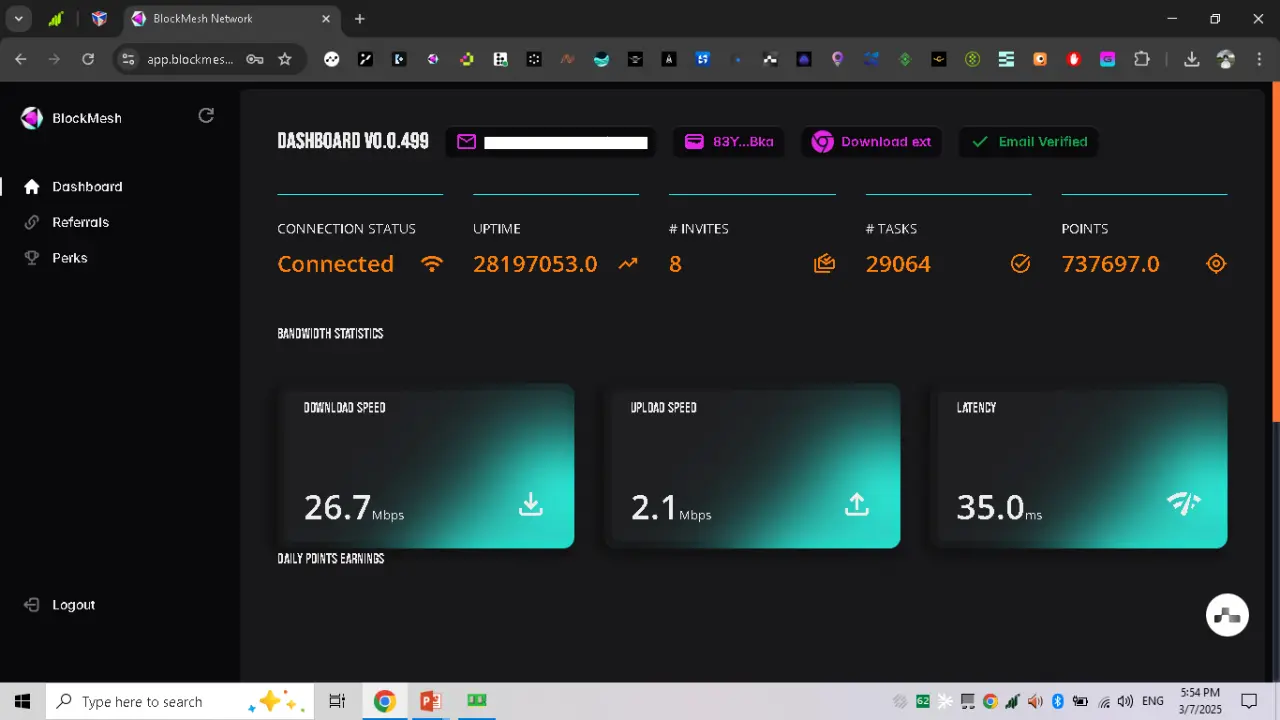This screenshot has width=1280, height=720.
Task: Open PowerPoint from the taskbar
Action: click(431, 701)
